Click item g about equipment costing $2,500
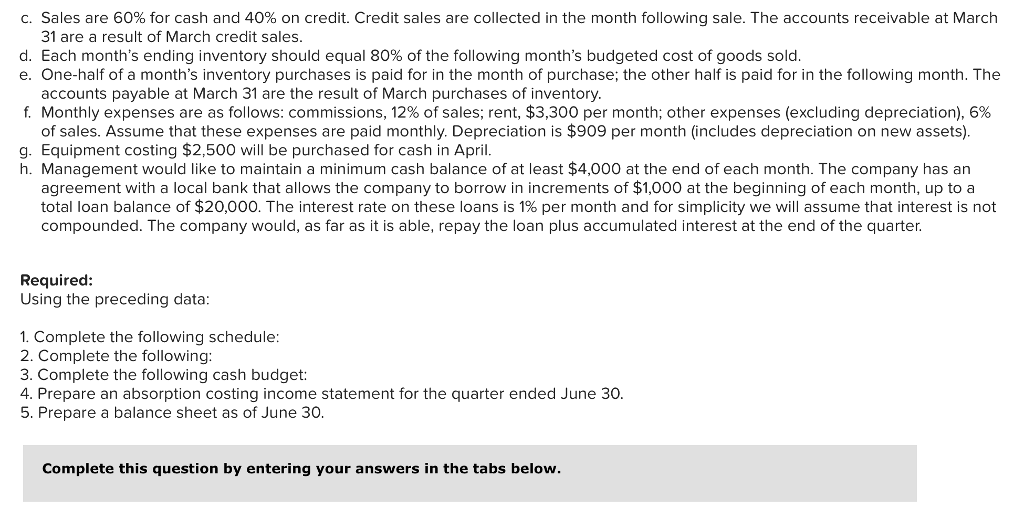 click(x=256, y=150)
